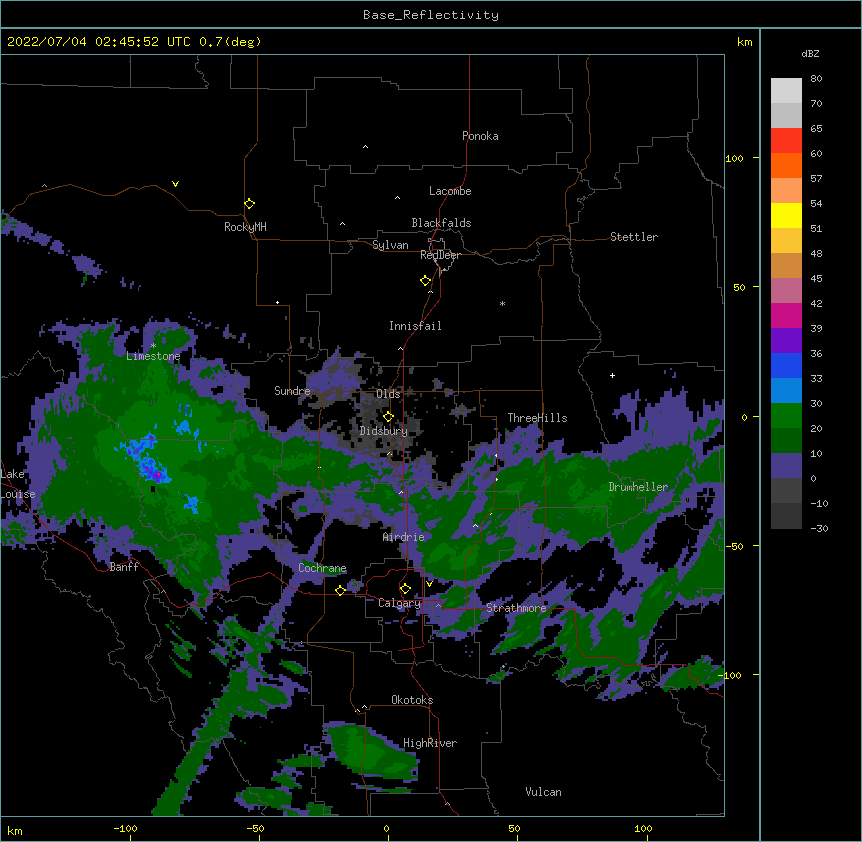Click the Vulcan town label
This screenshot has width=862, height=842.
[x=543, y=792]
